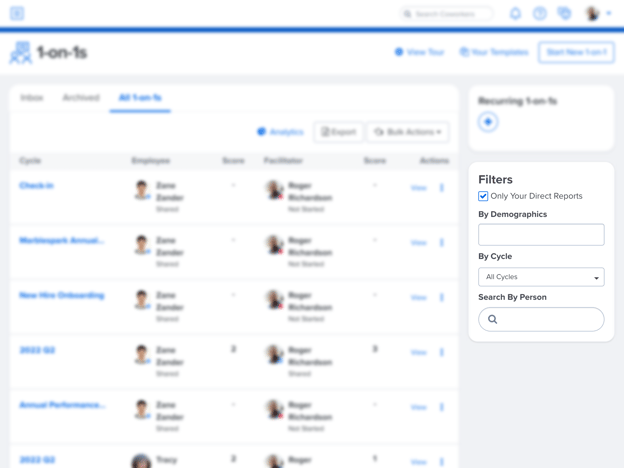Open three-dot menu in Check-in row
624x468 pixels.
pyautogui.click(x=442, y=187)
